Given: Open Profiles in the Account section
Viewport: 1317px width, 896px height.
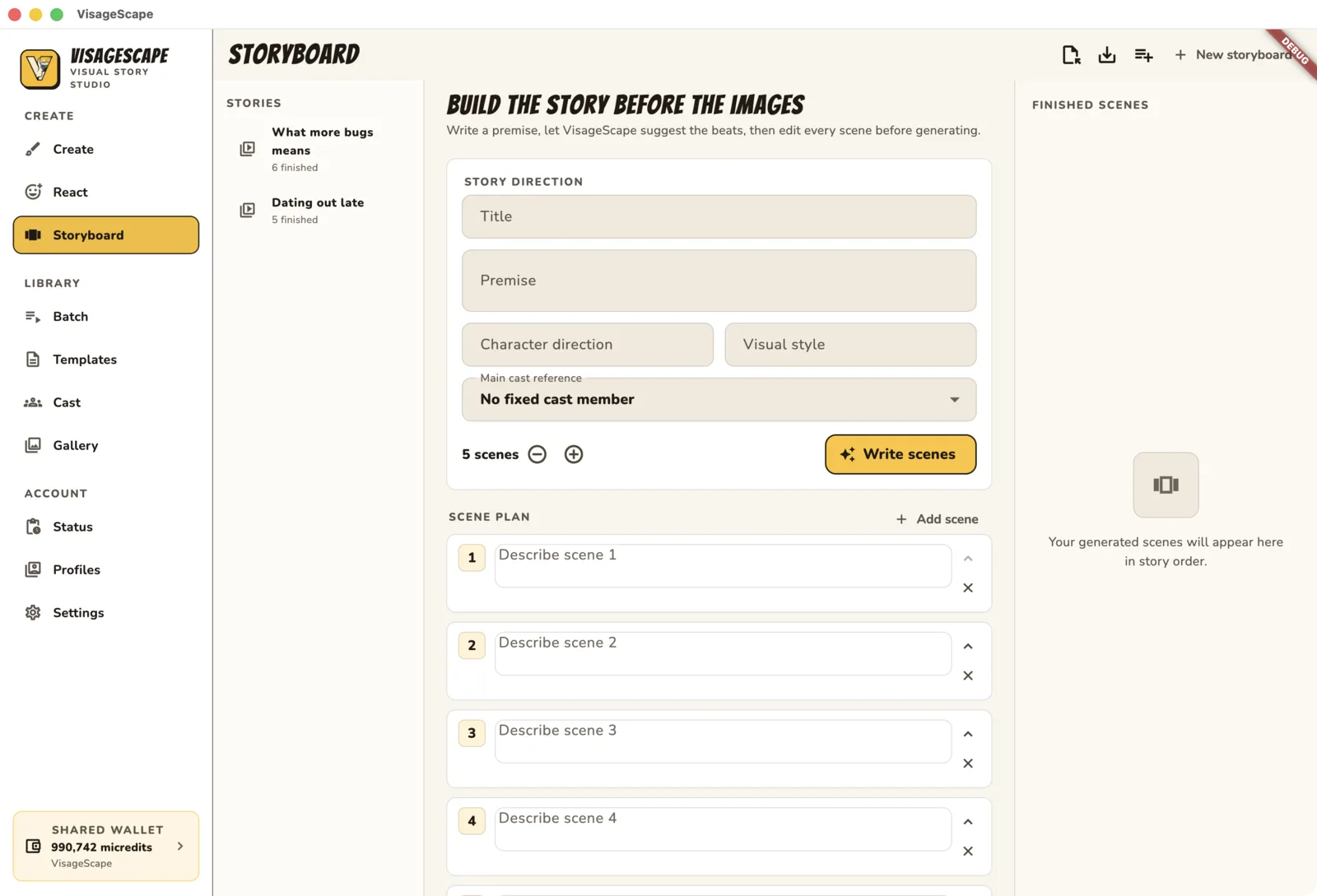Looking at the screenshot, I should (105, 569).
